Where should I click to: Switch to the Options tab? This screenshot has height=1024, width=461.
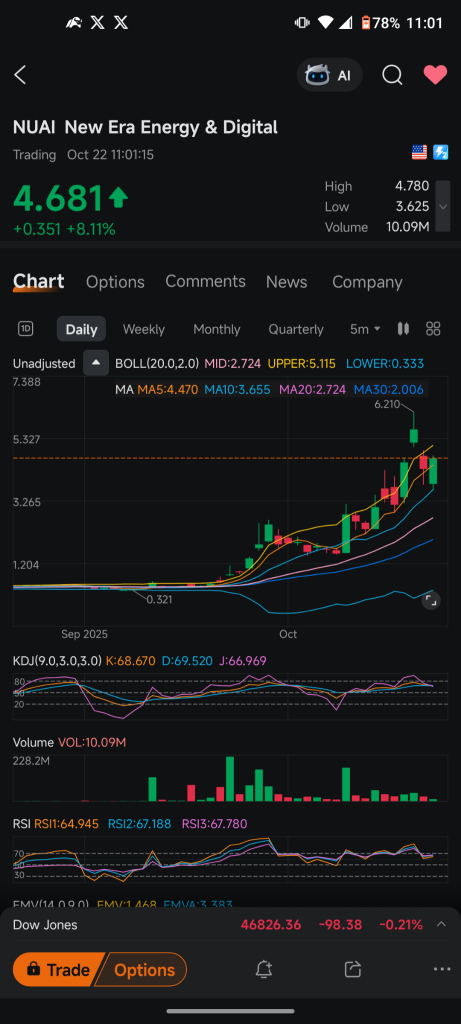[115, 282]
